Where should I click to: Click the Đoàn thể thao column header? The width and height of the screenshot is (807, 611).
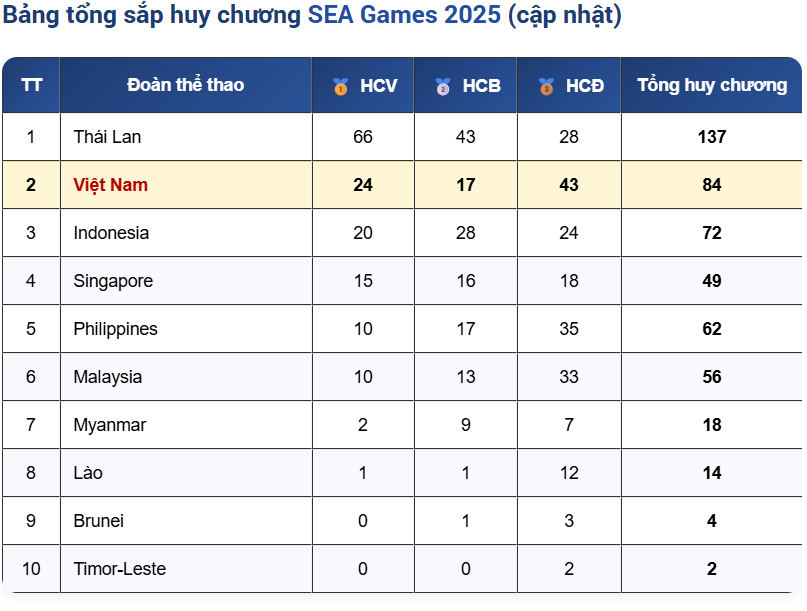pyautogui.click(x=185, y=85)
